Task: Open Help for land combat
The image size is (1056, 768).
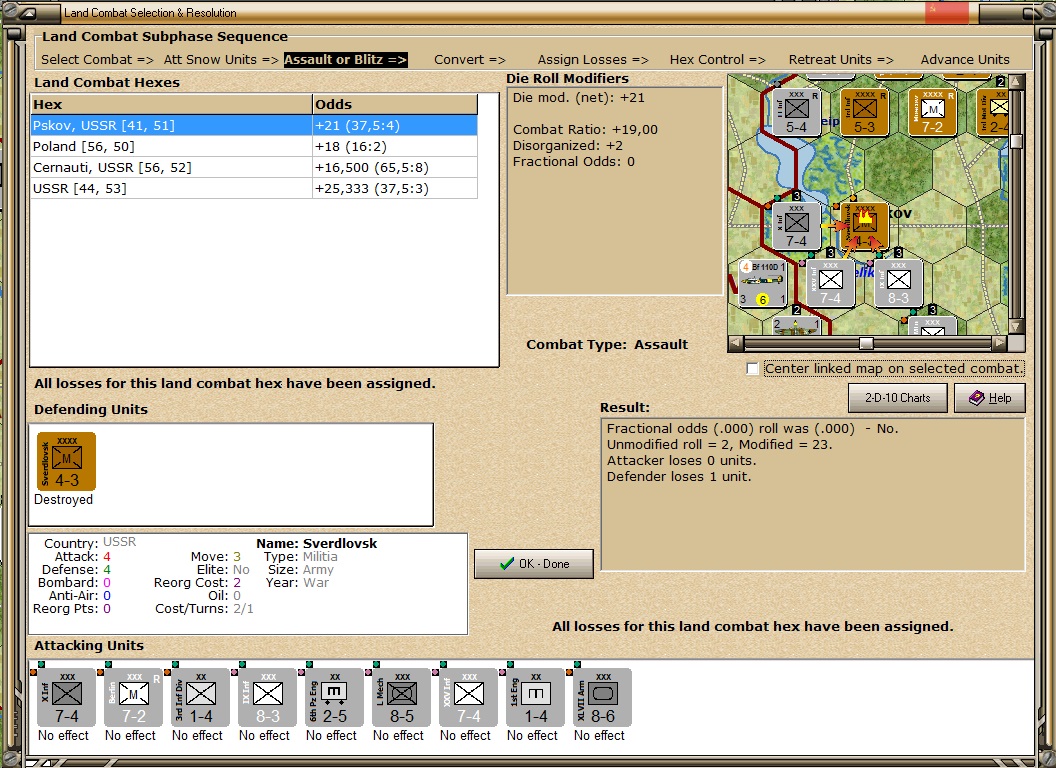Action: click(x=989, y=398)
